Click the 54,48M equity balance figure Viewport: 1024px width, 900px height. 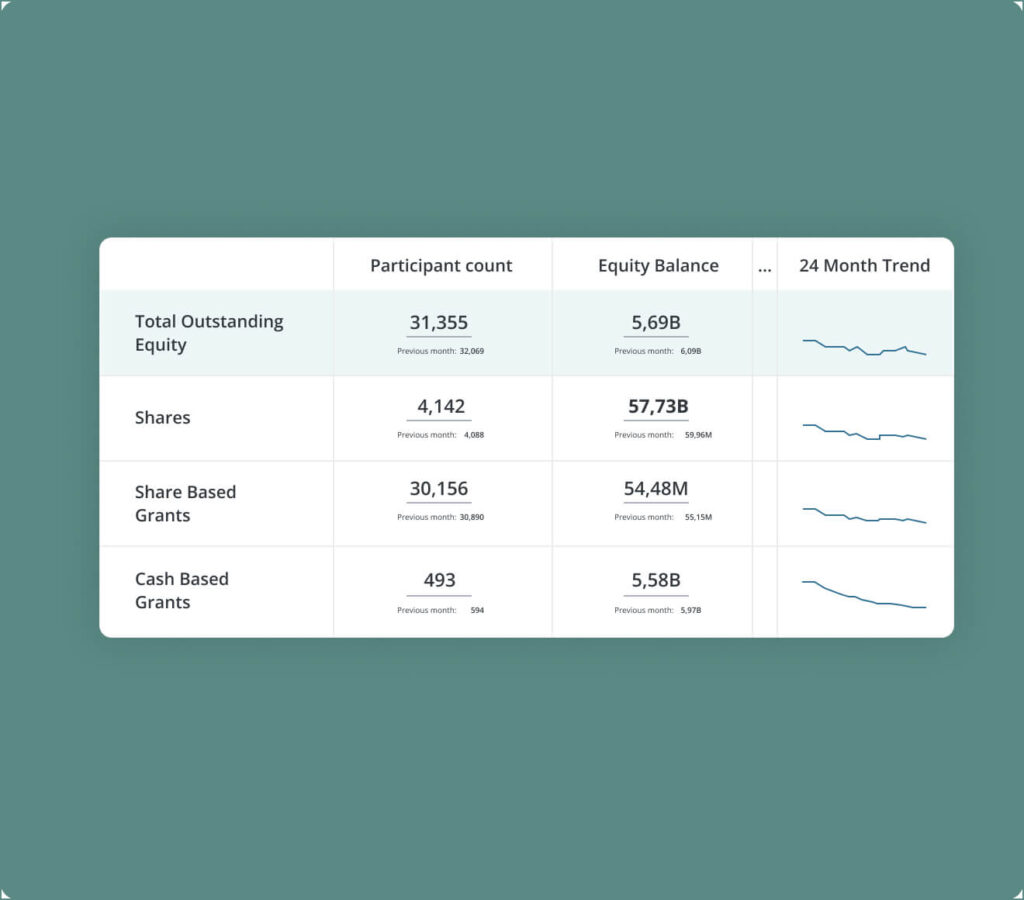point(656,489)
